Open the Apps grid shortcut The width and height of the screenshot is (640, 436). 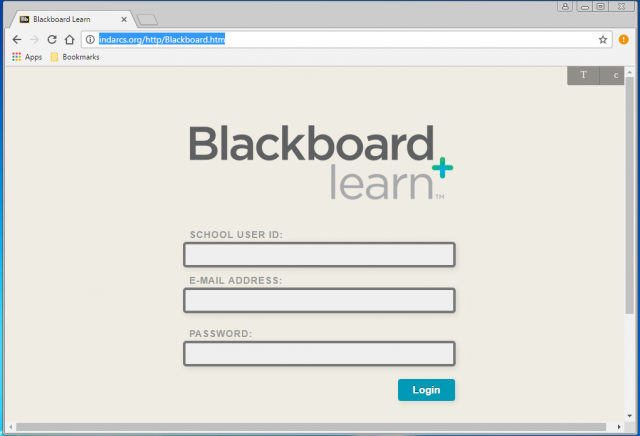pyautogui.click(x=27, y=57)
